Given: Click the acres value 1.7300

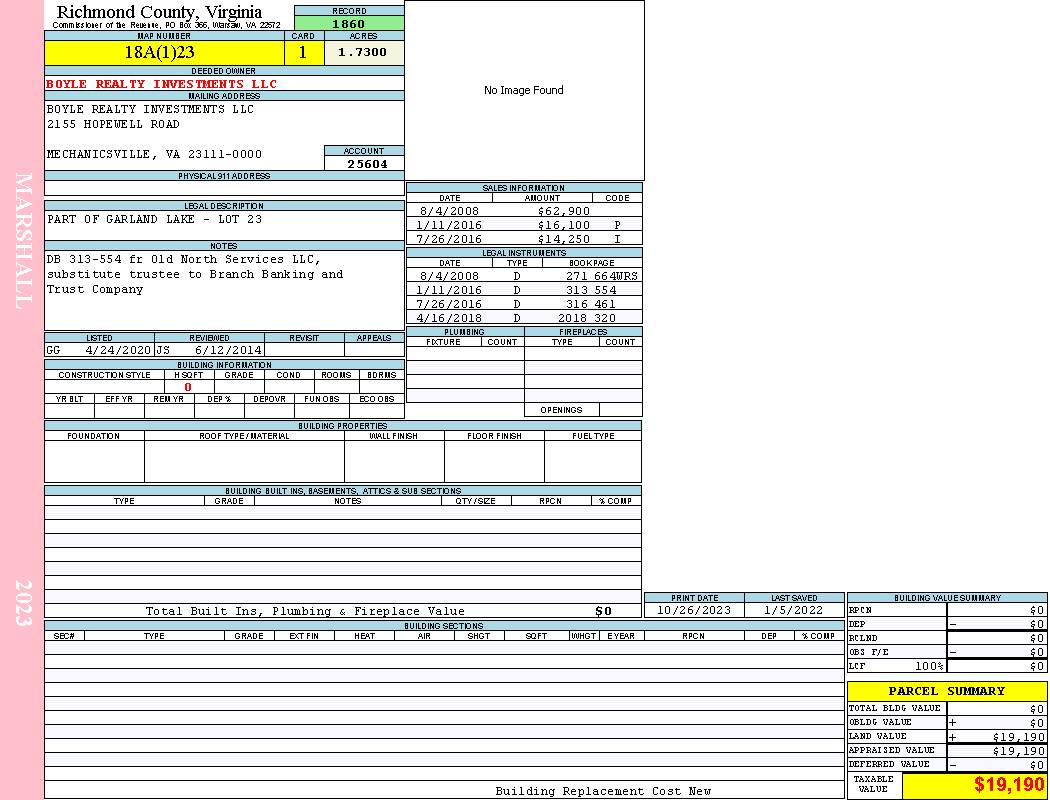Looking at the screenshot, I should pyautogui.click(x=363, y=53).
